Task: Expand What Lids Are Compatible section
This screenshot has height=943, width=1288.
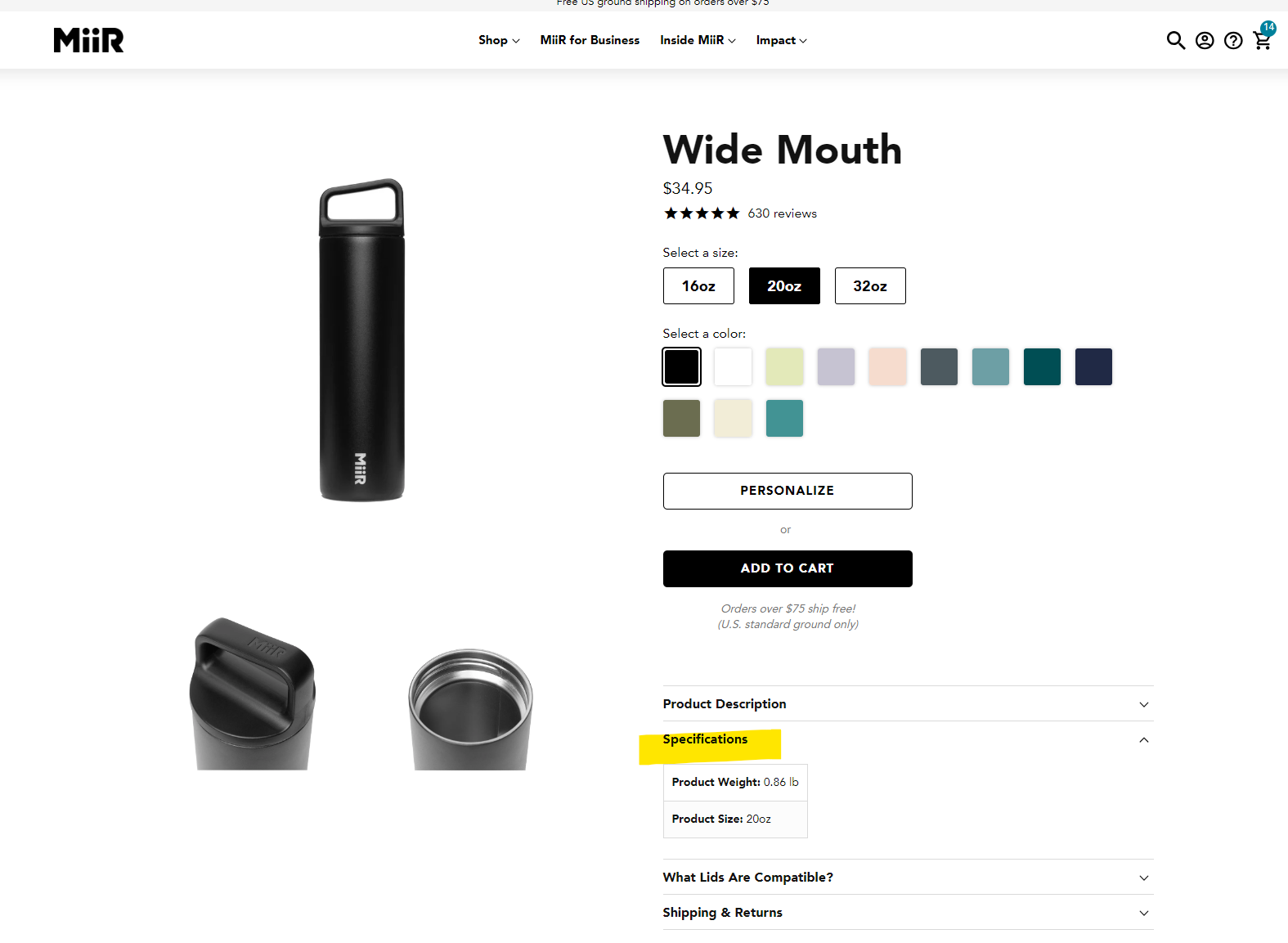Action: [908, 878]
